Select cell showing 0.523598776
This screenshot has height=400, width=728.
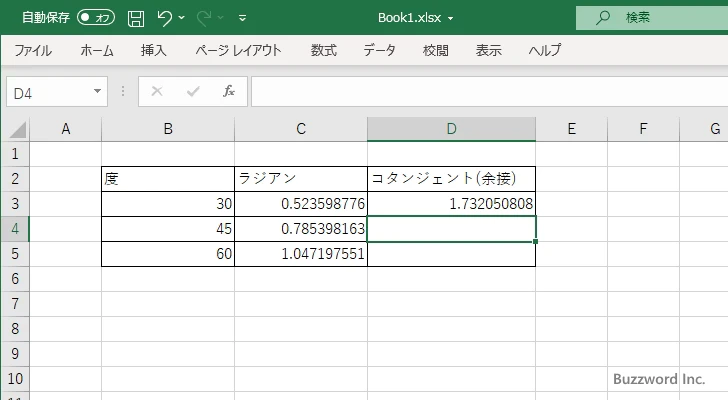(x=301, y=204)
